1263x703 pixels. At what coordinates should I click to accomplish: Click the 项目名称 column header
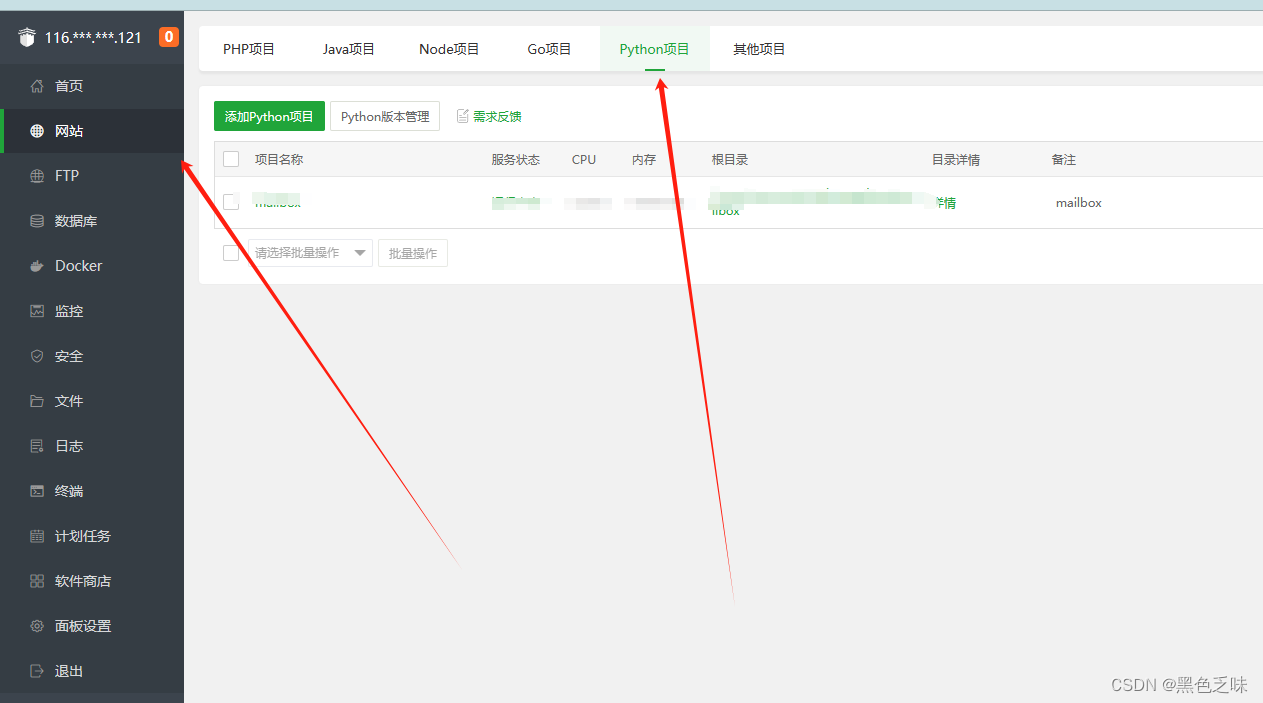click(x=279, y=160)
